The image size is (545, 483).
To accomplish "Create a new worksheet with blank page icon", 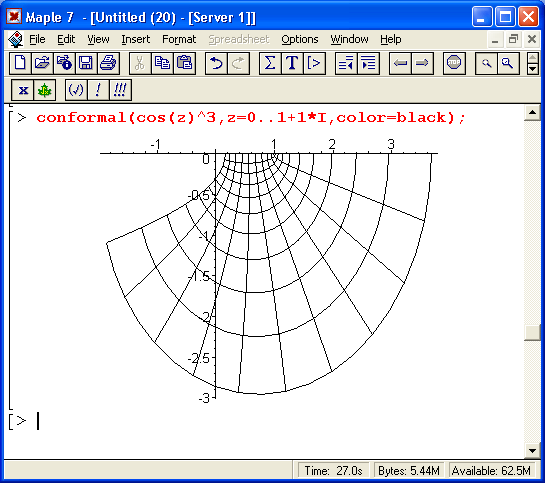I will pos(20,63).
